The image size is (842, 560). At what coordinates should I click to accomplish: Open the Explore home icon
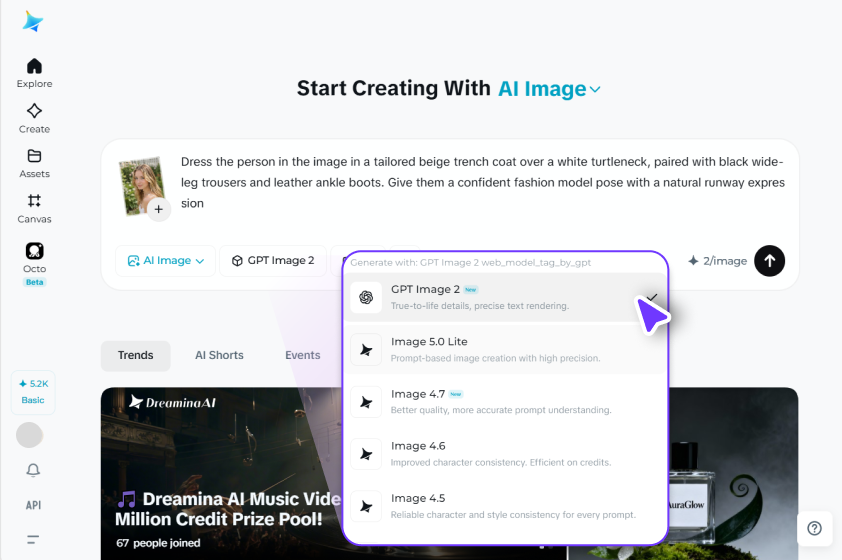point(34,66)
